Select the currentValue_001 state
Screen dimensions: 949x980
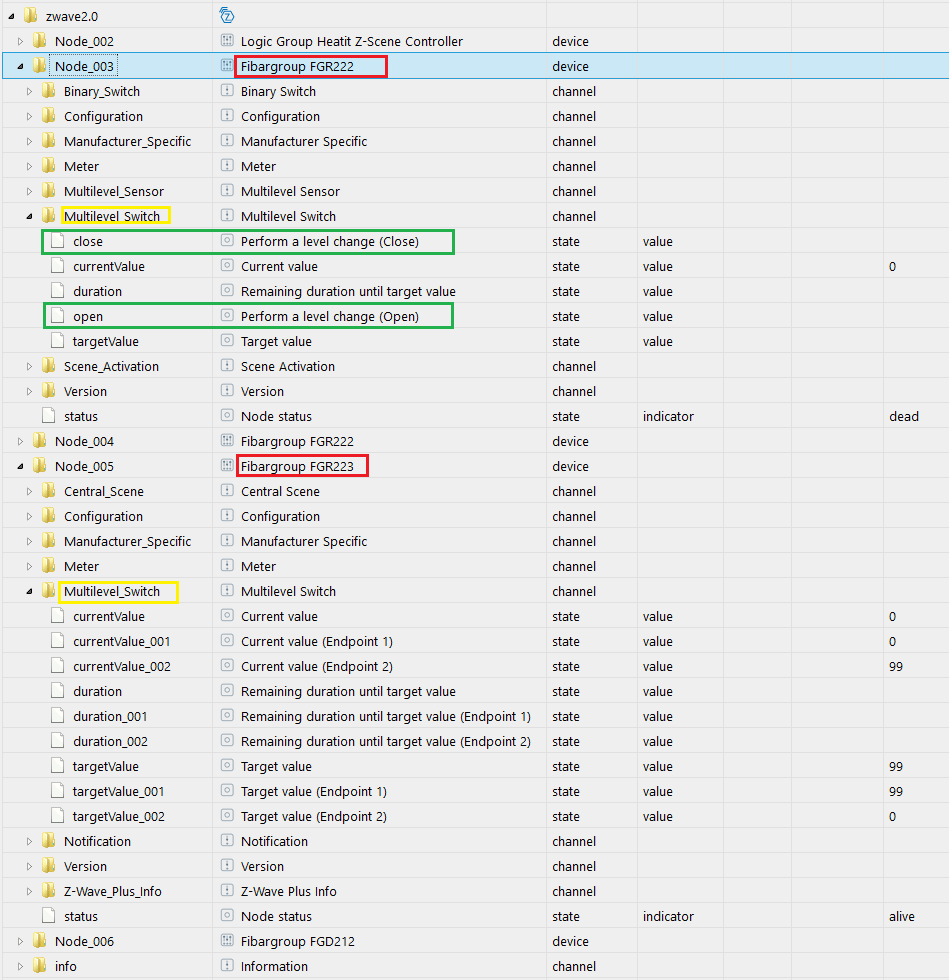pyautogui.click(x=122, y=641)
